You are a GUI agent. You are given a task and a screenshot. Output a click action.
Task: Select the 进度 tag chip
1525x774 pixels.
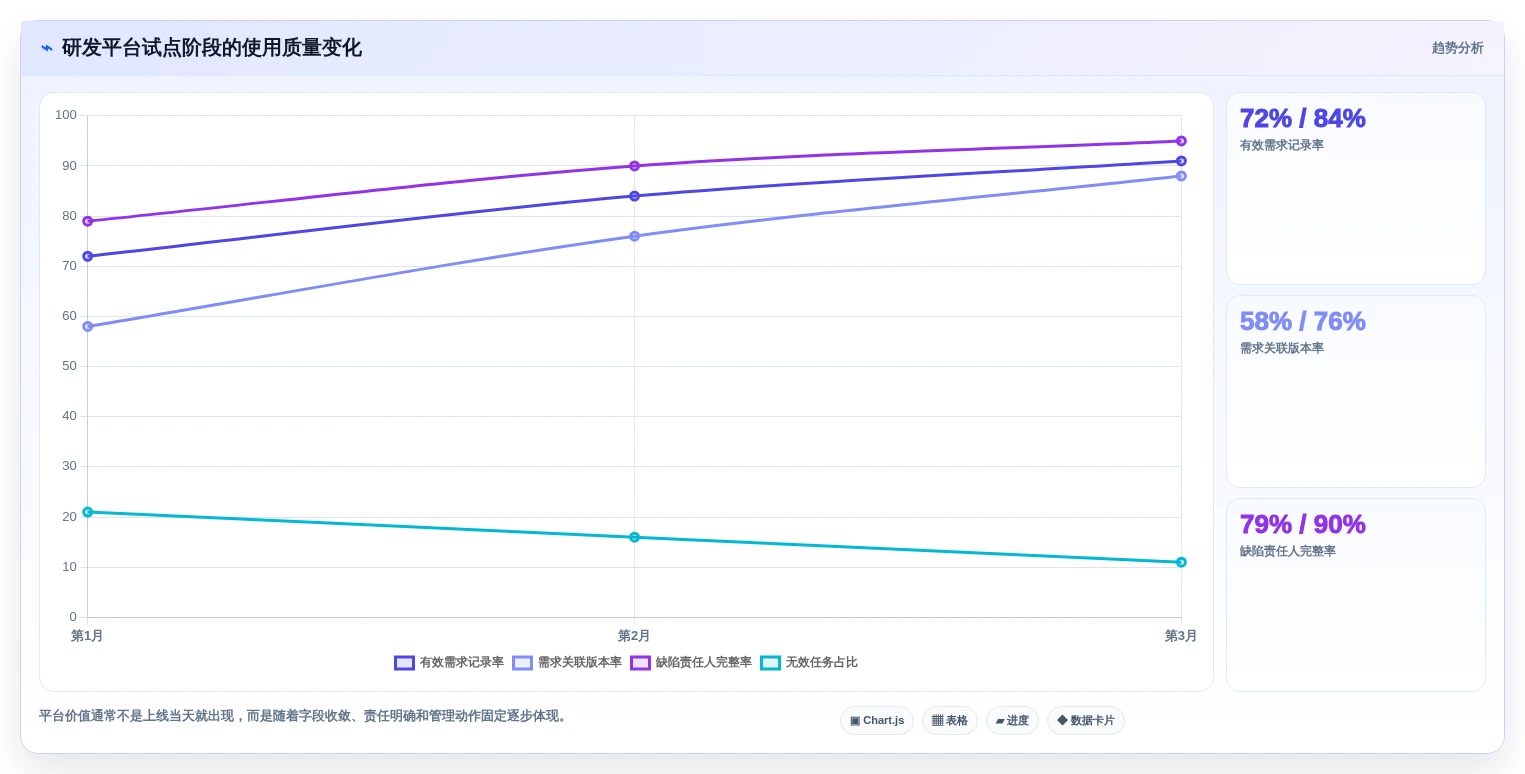pos(1012,721)
